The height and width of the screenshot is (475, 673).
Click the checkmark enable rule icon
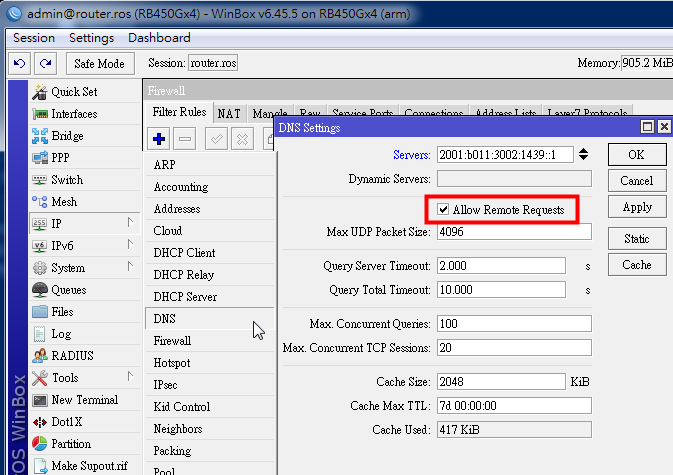pyautogui.click(x=216, y=139)
